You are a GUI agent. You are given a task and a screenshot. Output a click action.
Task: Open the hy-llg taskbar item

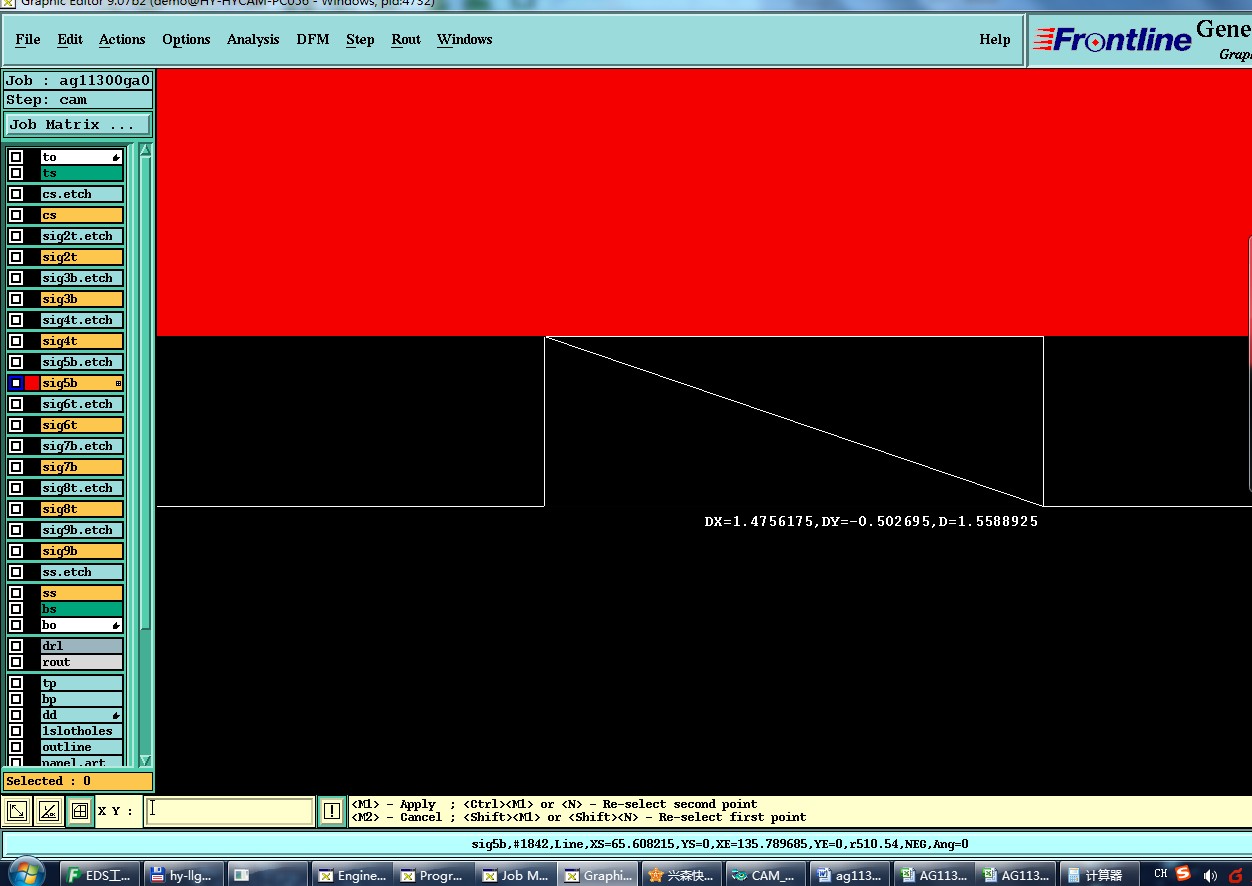pos(183,875)
